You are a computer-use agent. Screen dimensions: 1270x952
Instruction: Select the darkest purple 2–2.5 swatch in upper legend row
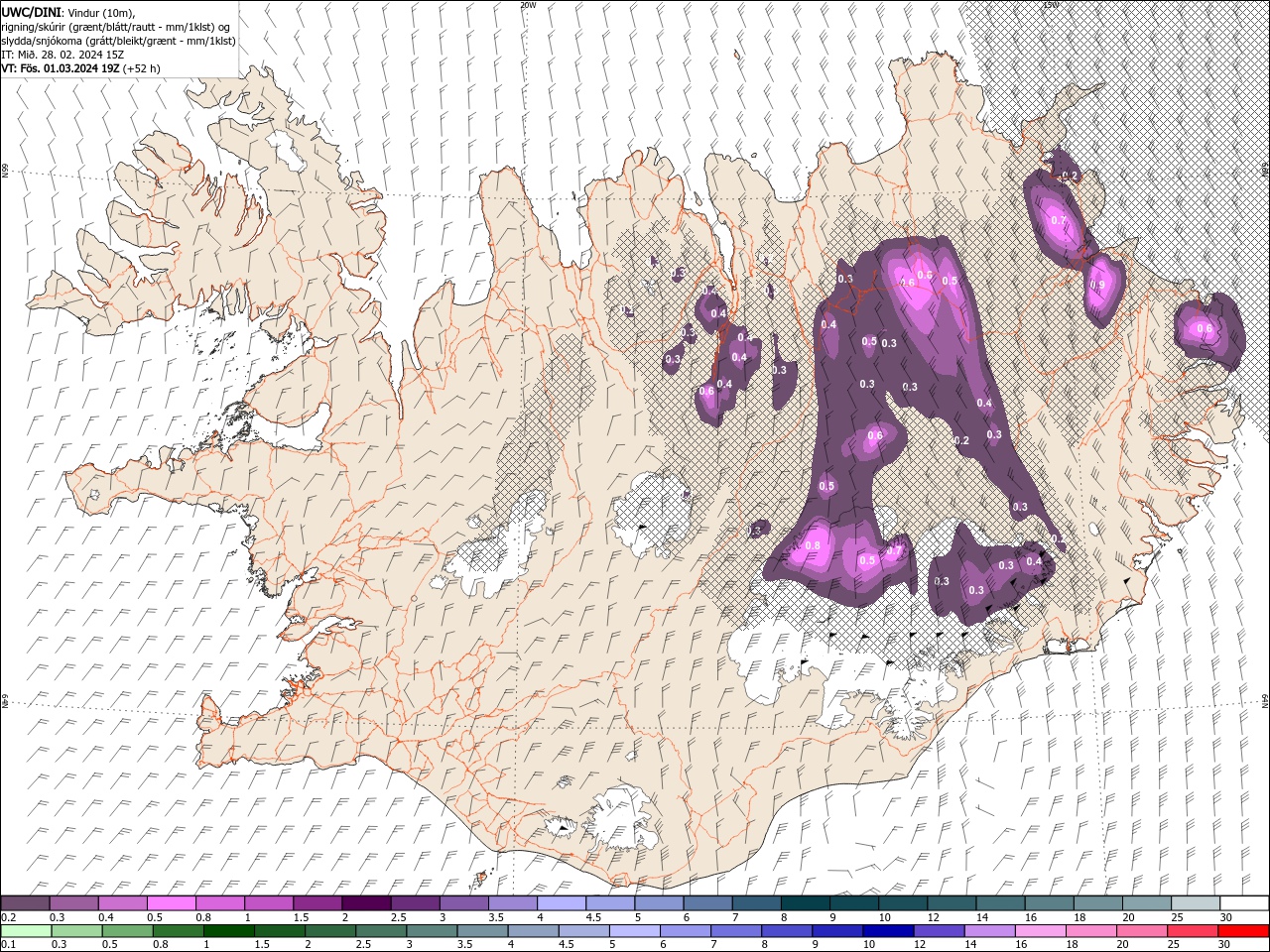pos(366,903)
